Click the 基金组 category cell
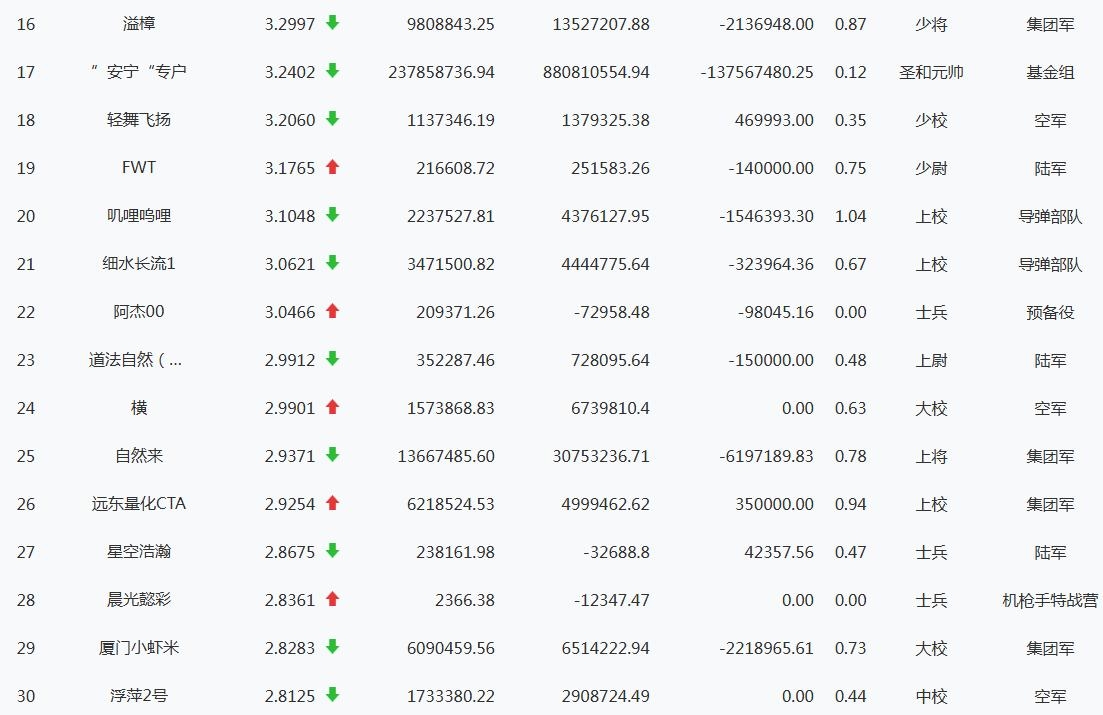Viewport: 1103px width, 715px height. click(x=1050, y=72)
